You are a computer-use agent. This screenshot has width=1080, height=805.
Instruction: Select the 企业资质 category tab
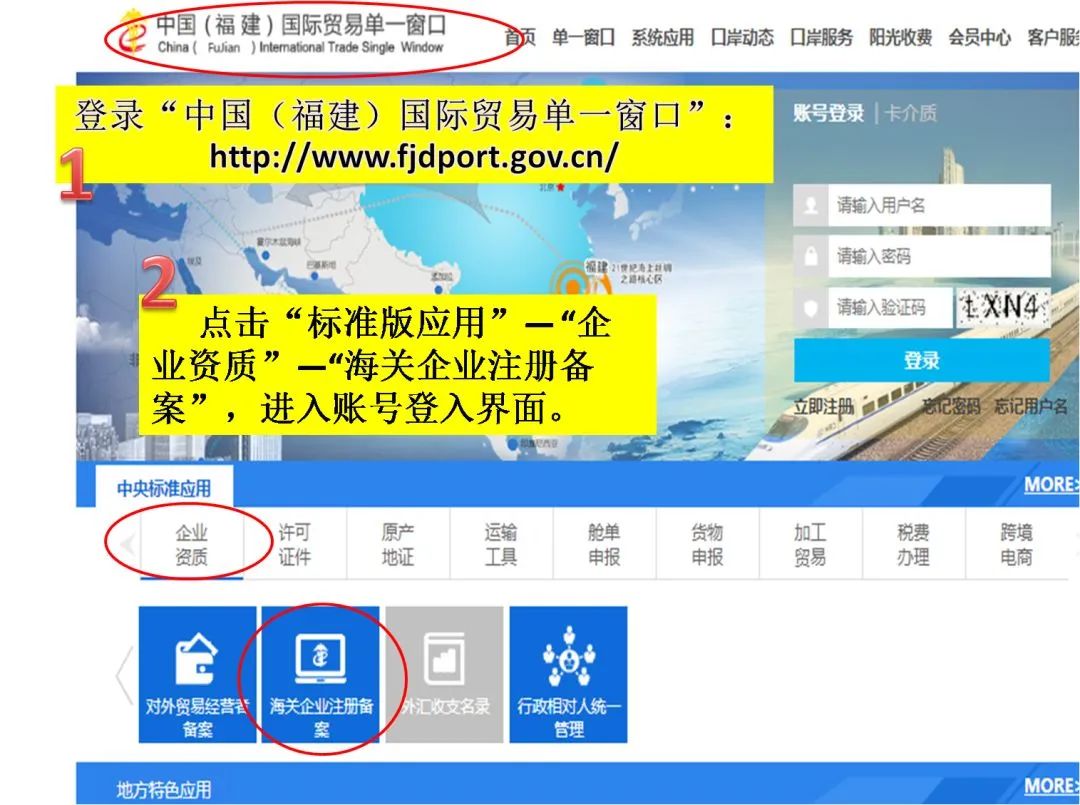pyautogui.click(x=191, y=545)
